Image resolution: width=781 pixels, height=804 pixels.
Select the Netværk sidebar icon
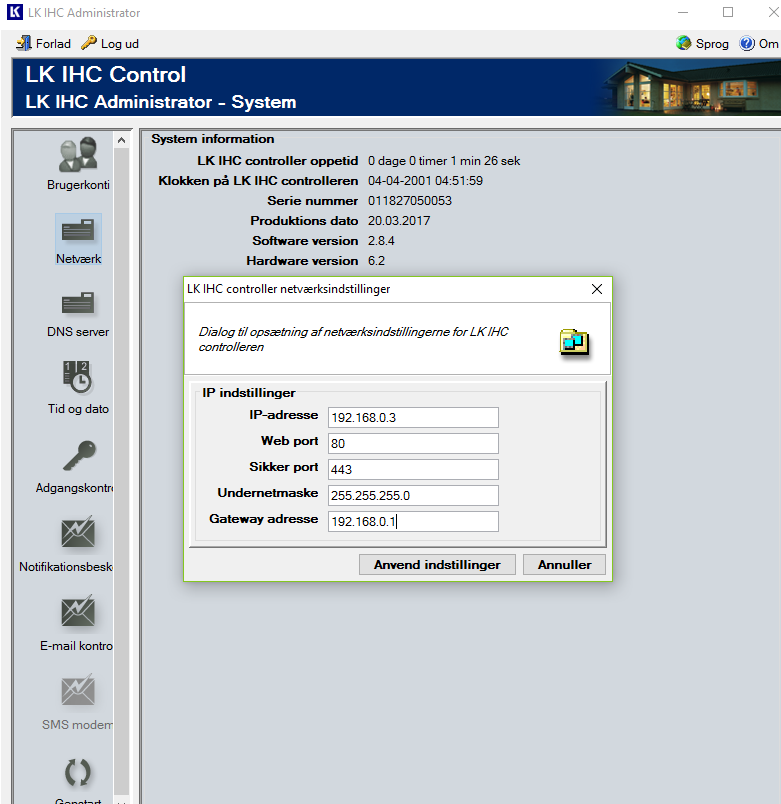click(78, 232)
